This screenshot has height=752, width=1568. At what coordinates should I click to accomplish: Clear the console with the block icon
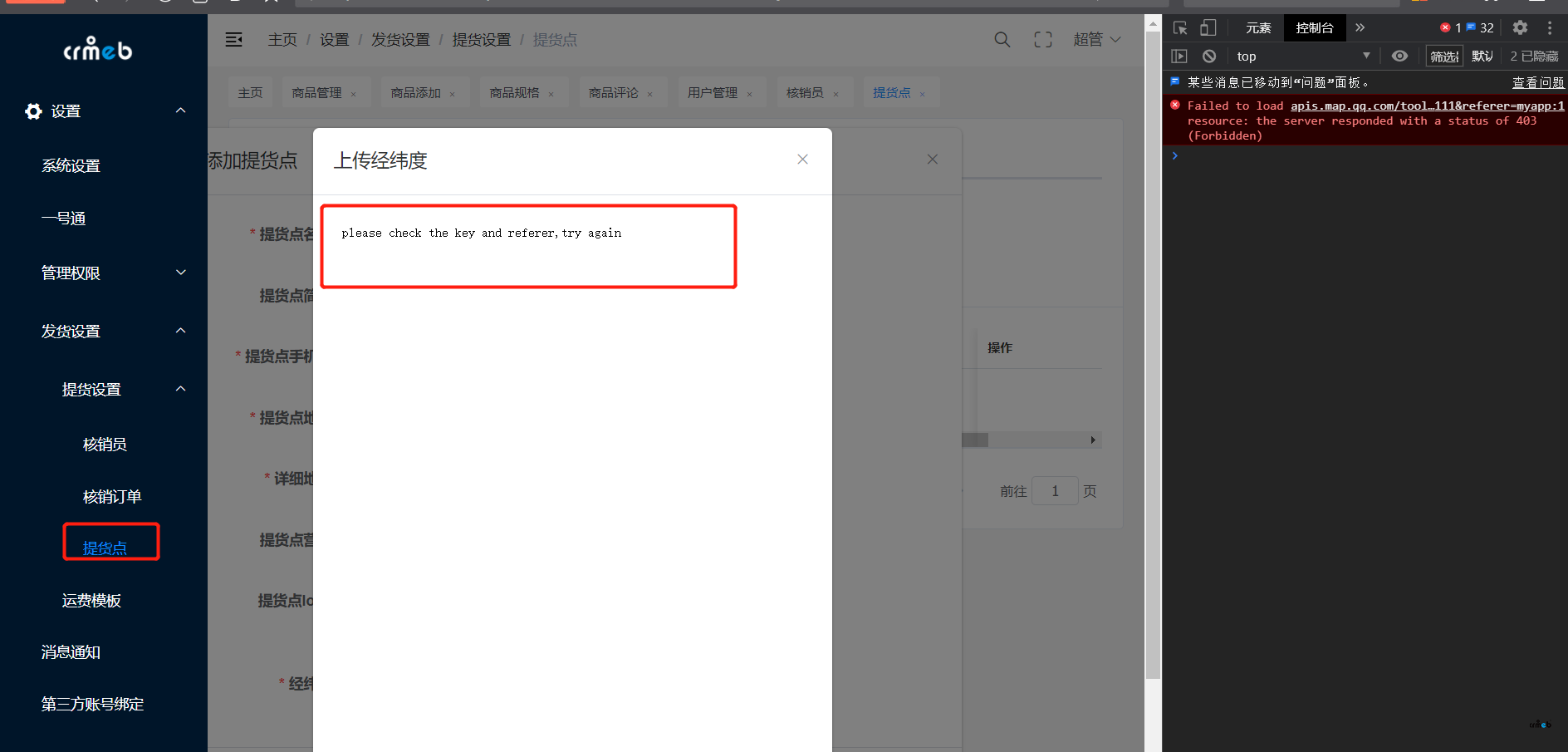click(x=1209, y=57)
